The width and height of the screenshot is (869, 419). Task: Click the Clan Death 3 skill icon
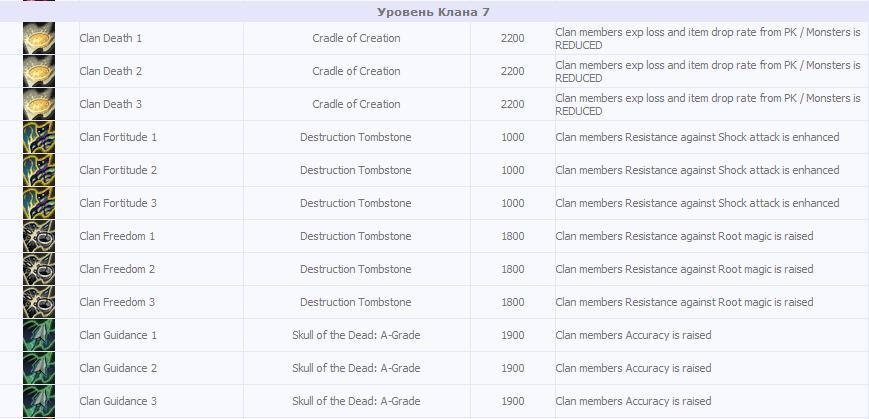pyautogui.click(x=39, y=104)
